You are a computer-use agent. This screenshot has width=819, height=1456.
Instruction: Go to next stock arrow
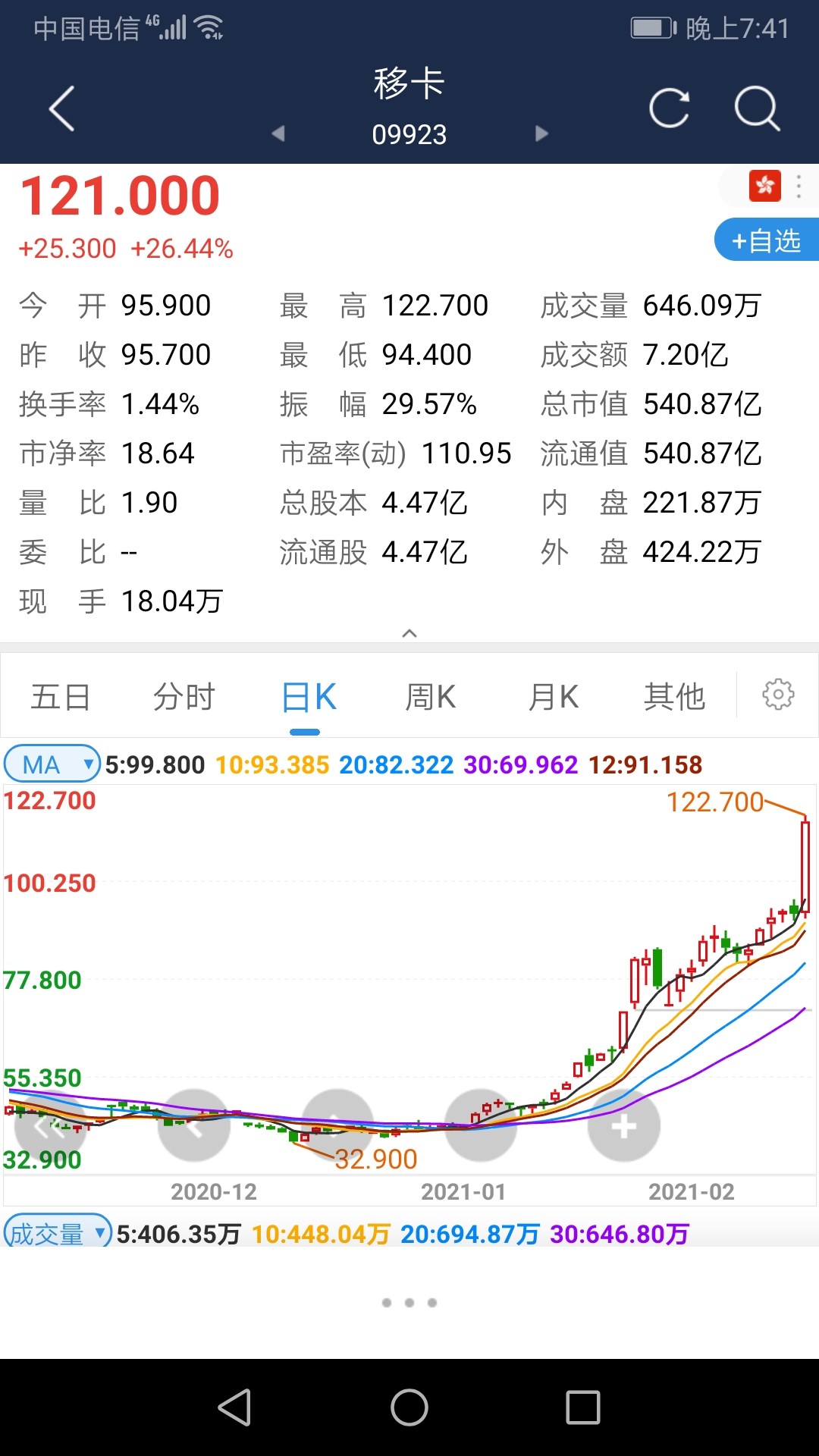coord(541,133)
